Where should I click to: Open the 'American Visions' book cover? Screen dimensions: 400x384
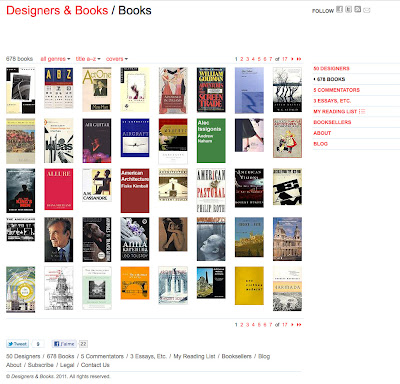[x=249, y=188]
